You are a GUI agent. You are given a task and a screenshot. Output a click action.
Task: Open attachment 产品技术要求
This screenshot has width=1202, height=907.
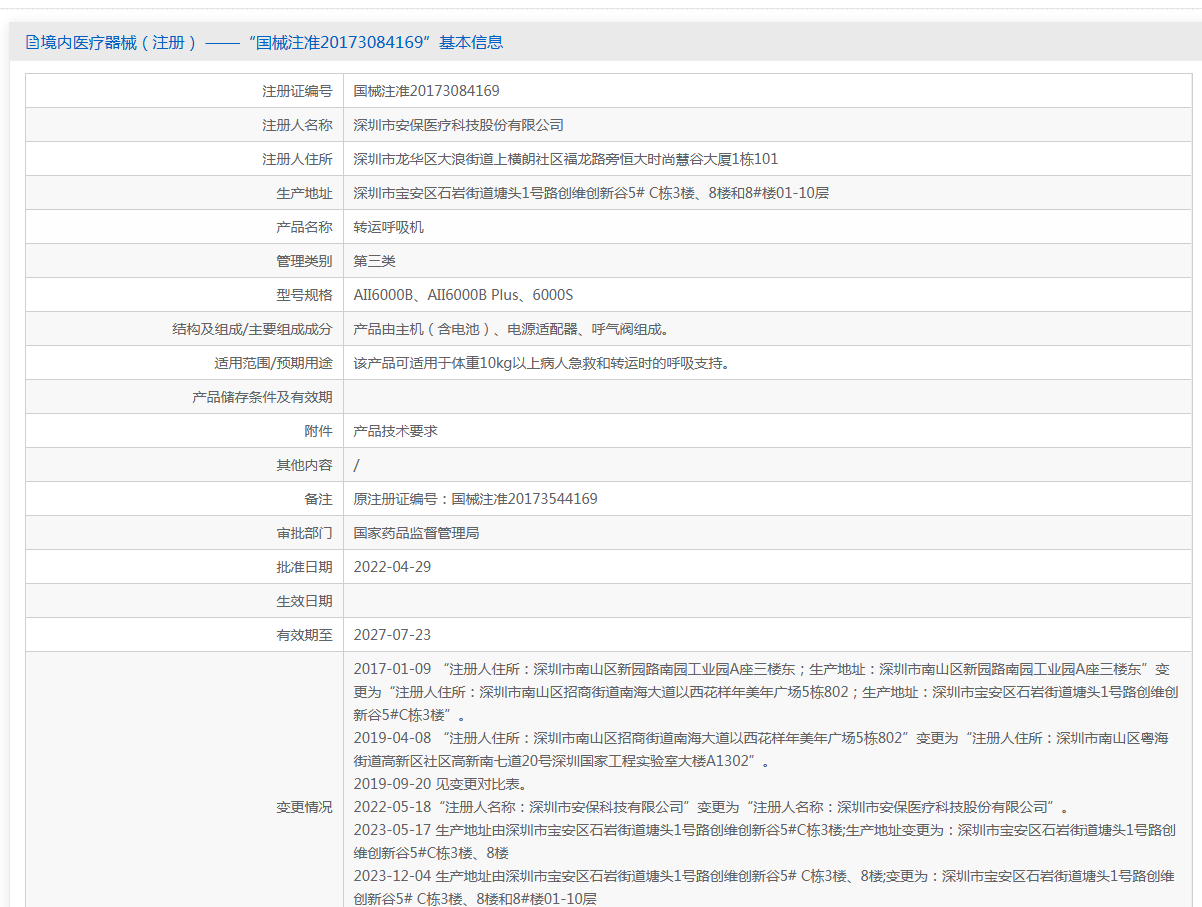pos(396,431)
